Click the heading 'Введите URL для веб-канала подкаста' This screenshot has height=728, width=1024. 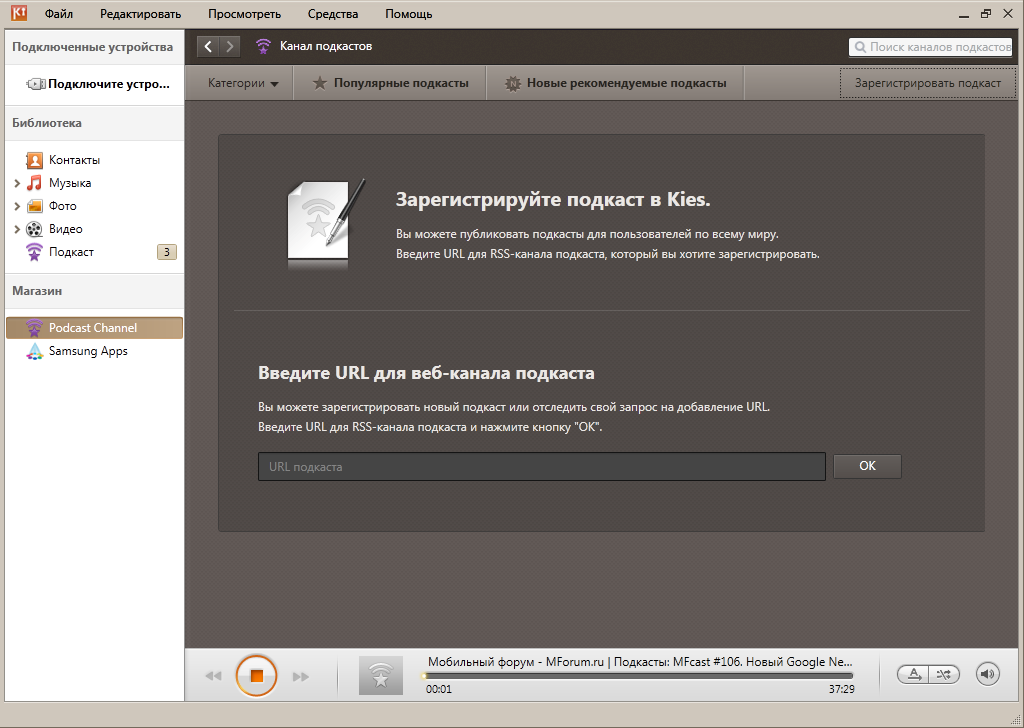click(x=426, y=373)
